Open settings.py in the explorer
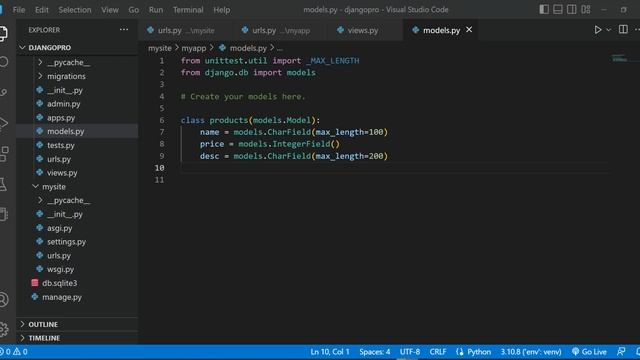The image size is (640, 360). tap(78, 242)
